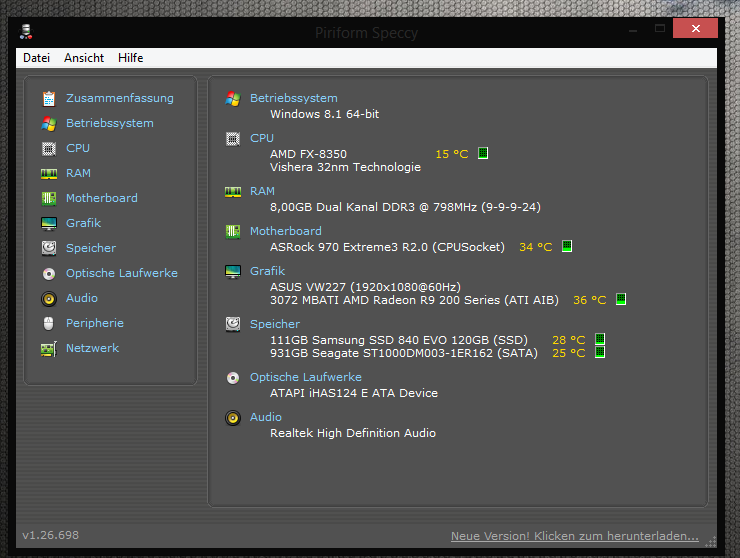Click the Windows flag icon beside Betriebssystem heading
Image resolution: width=740 pixels, height=558 pixels.
click(233, 98)
